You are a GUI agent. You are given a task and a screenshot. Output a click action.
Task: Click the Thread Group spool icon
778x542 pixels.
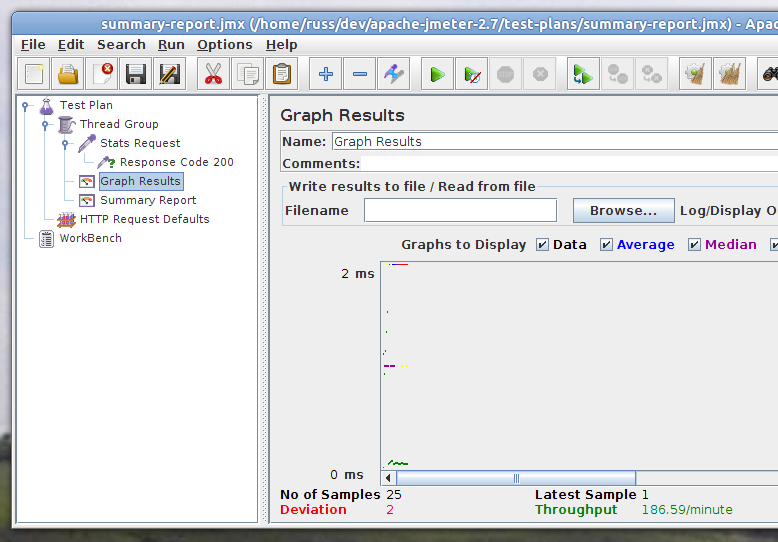tap(66, 125)
